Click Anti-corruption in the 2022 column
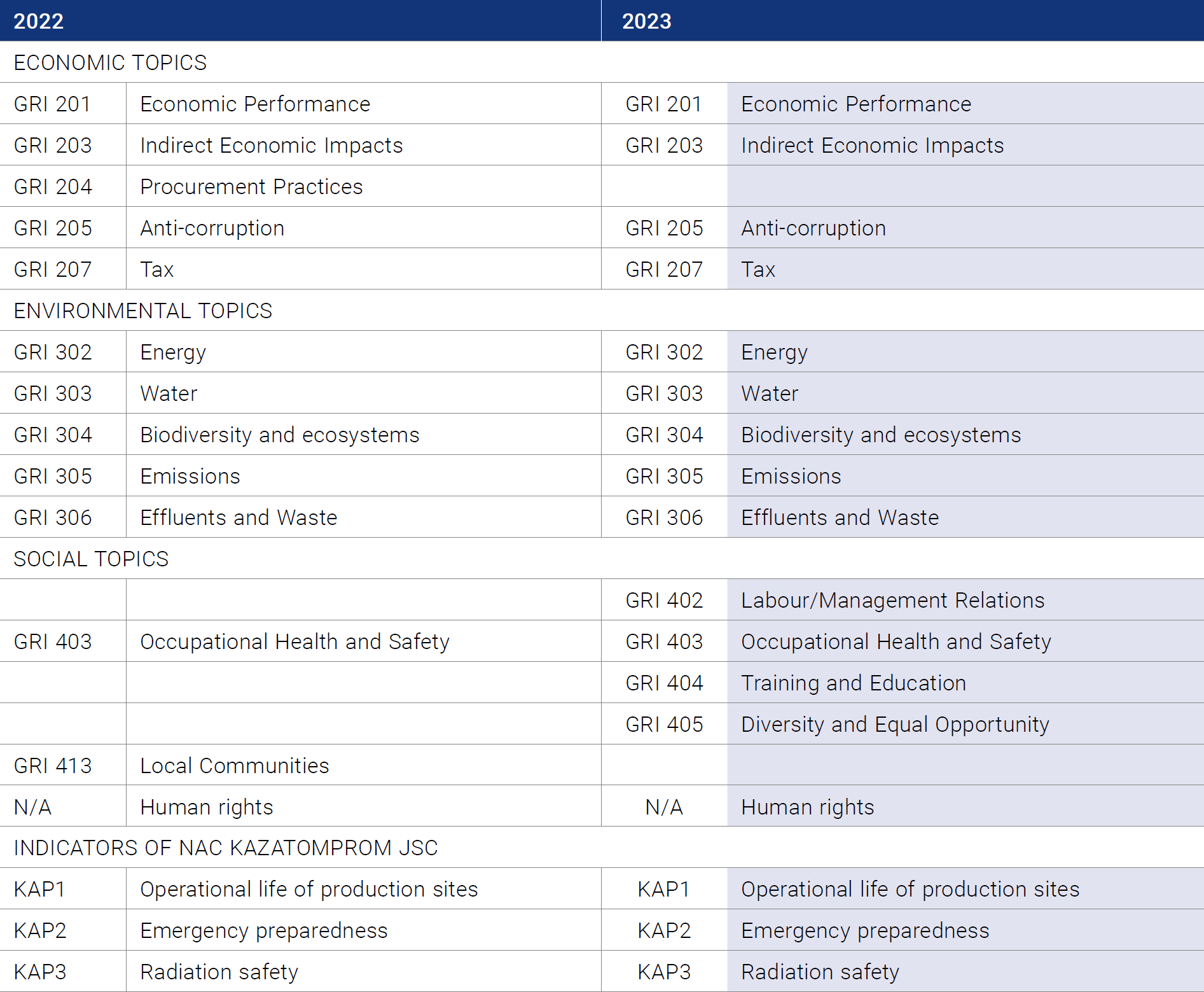The width and height of the screenshot is (1204, 992). coord(212,228)
